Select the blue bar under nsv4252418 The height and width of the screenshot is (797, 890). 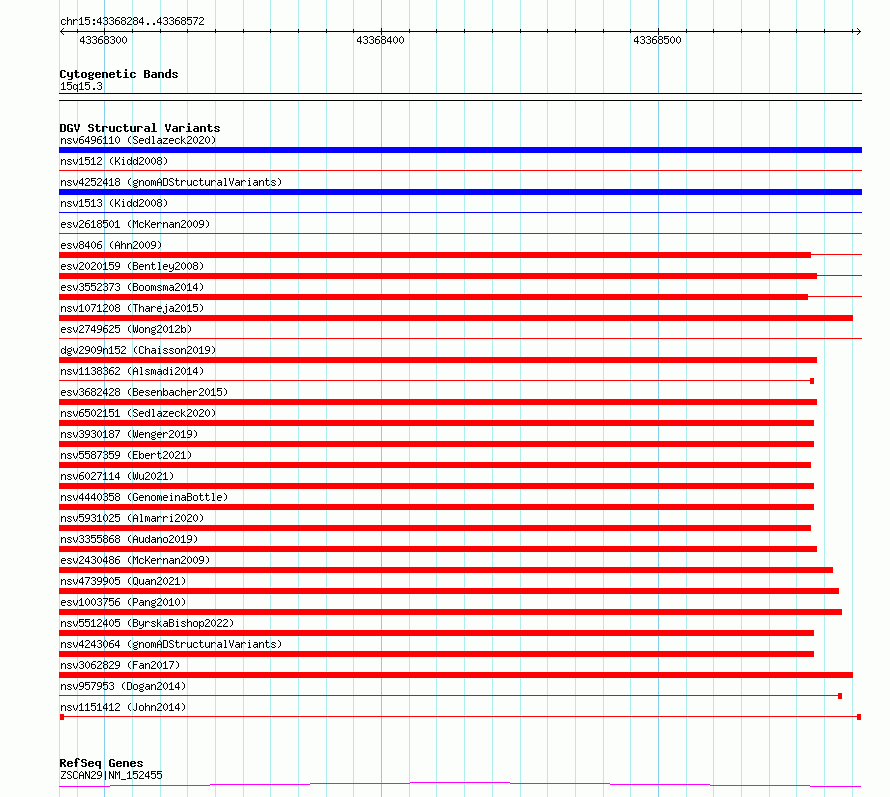coord(460,192)
